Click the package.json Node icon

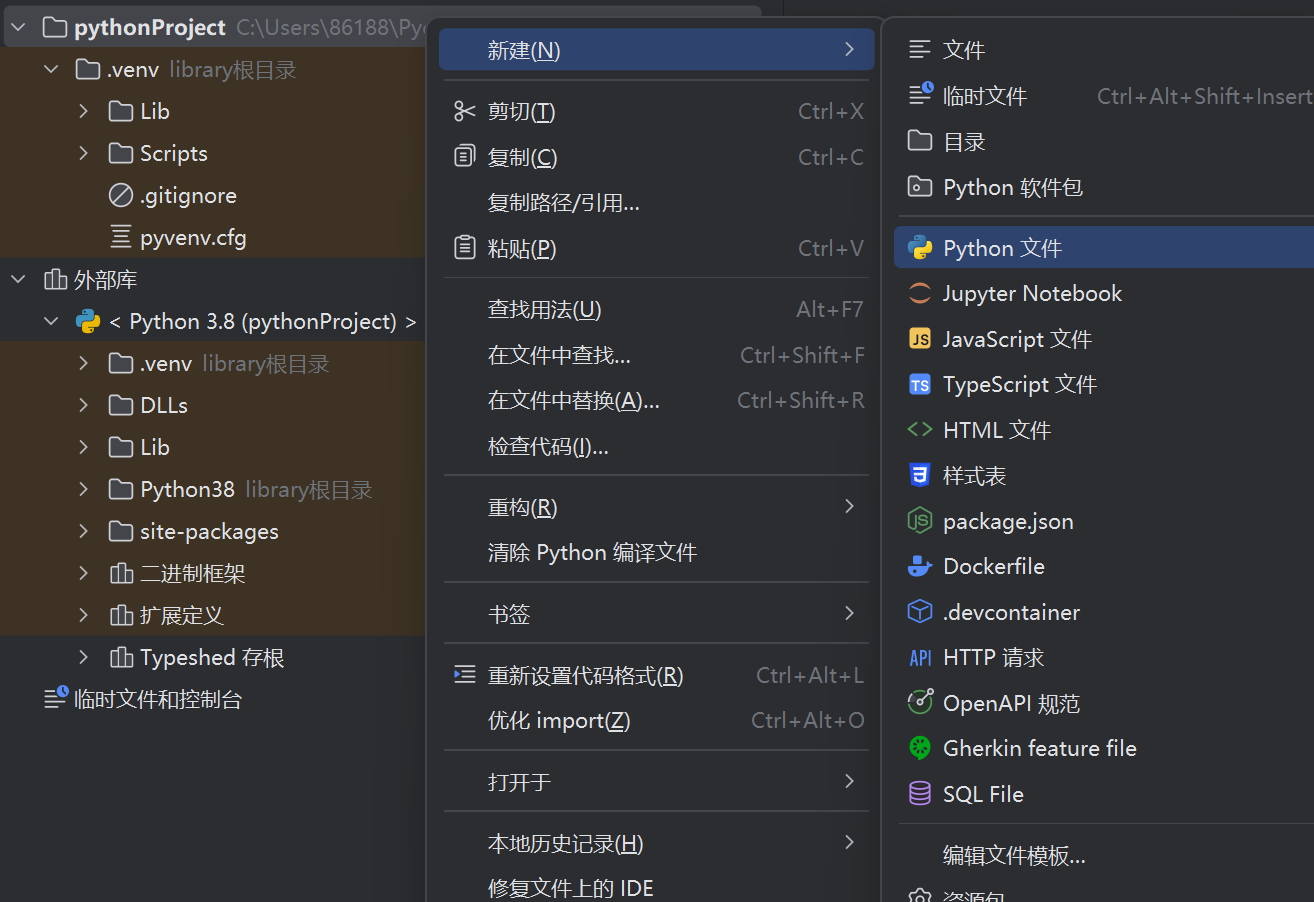920,521
